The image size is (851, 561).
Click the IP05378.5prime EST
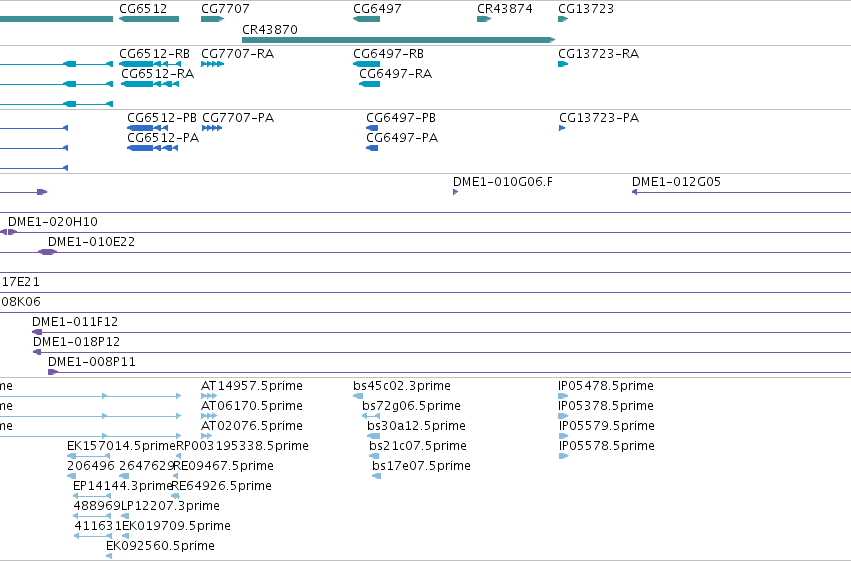click(x=563, y=416)
